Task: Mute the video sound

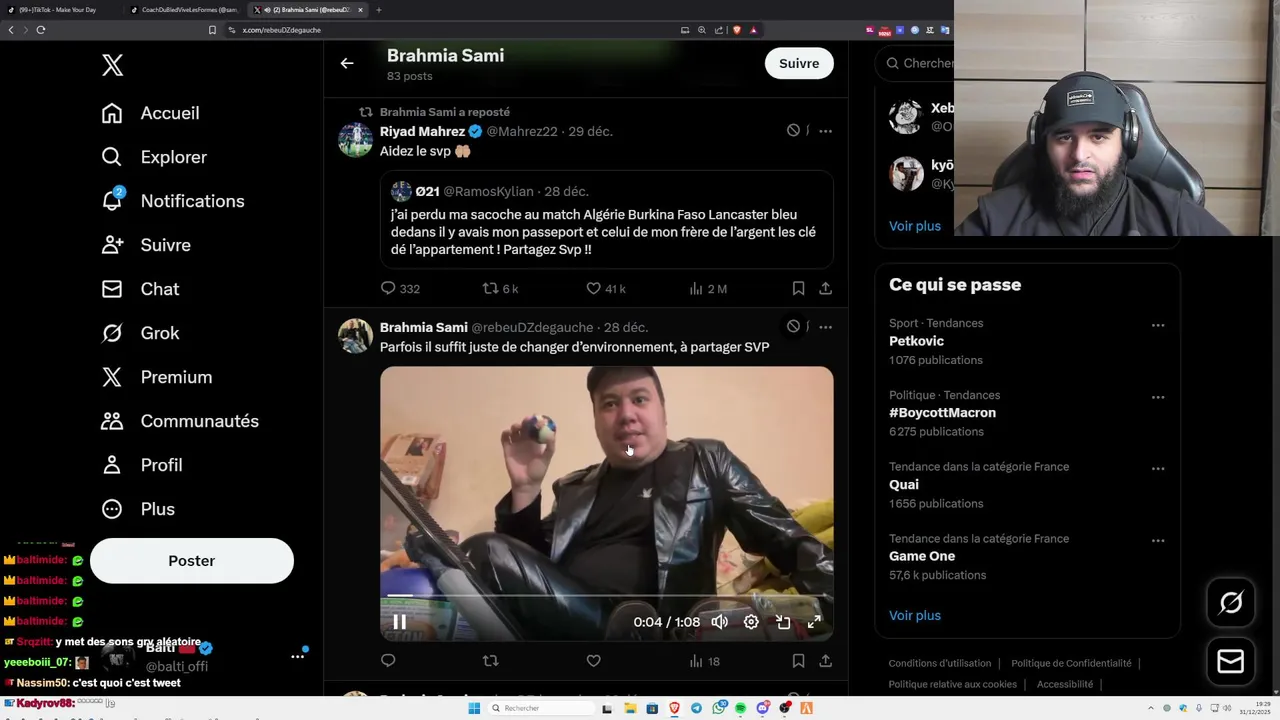Action: pyautogui.click(x=719, y=622)
